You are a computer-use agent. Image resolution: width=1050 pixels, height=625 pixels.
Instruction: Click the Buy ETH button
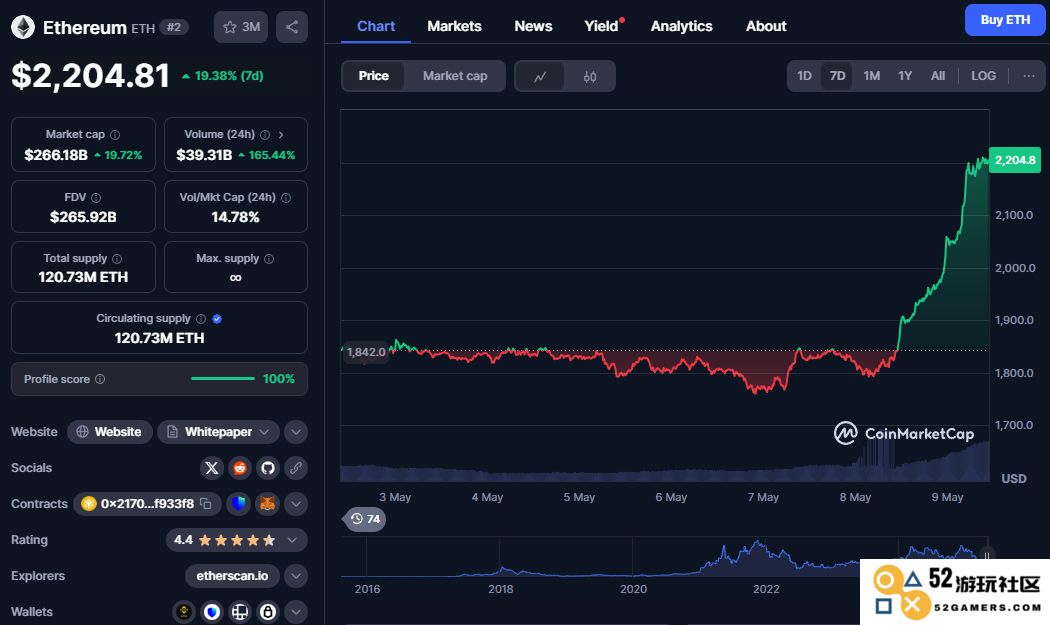[x=1005, y=20]
